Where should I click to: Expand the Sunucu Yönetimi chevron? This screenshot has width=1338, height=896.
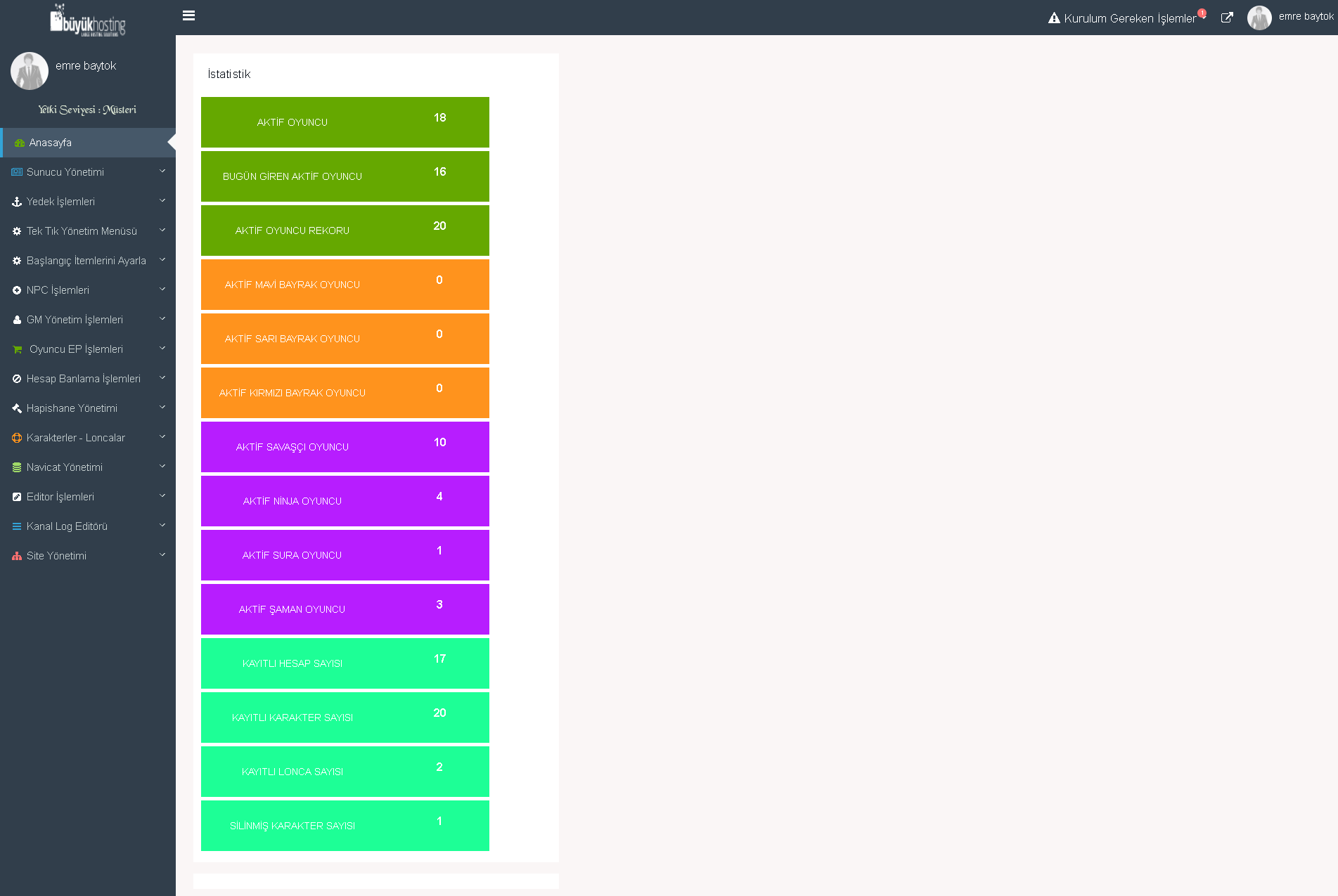(x=162, y=171)
